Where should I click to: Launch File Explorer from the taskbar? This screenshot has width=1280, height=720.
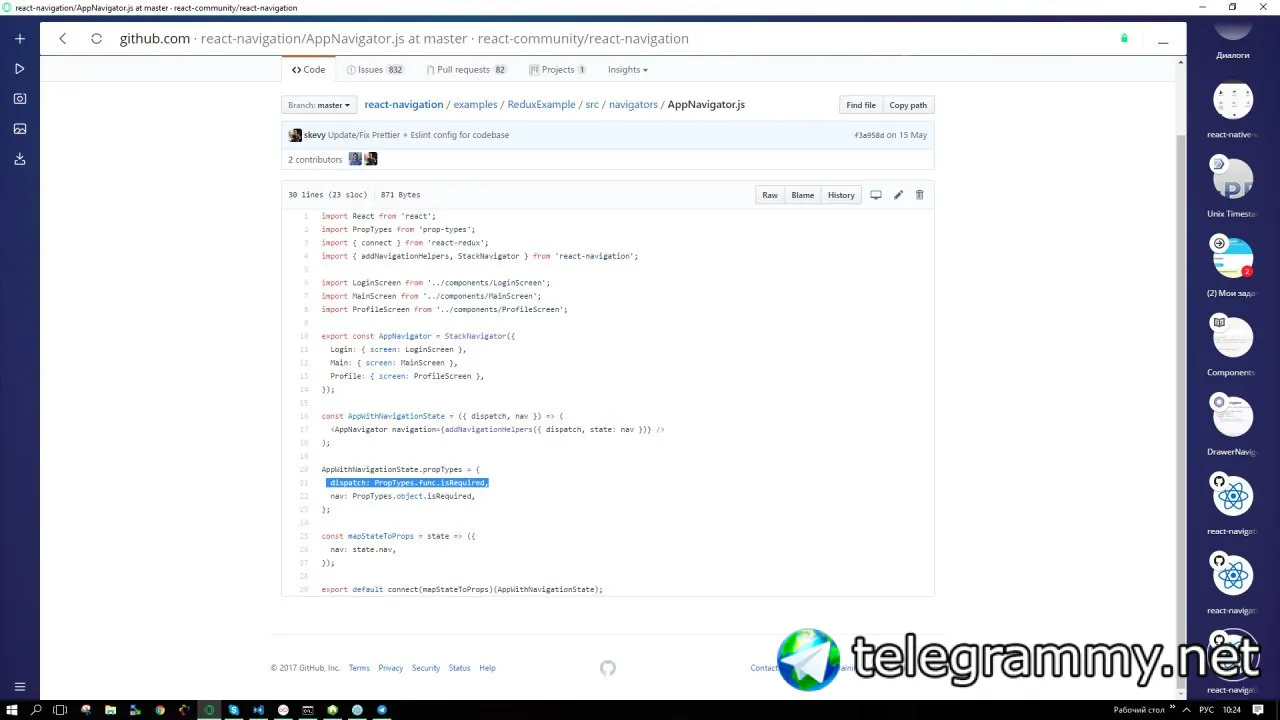point(110,710)
